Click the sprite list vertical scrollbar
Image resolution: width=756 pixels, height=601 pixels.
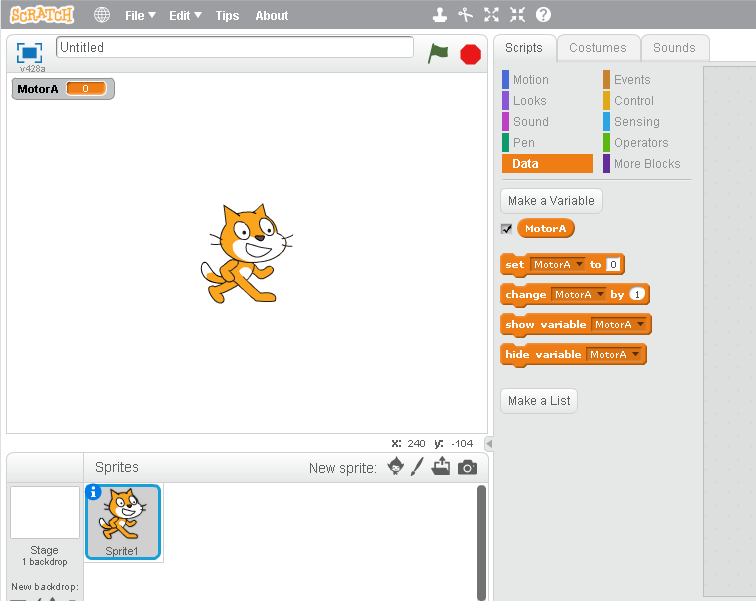coord(481,542)
